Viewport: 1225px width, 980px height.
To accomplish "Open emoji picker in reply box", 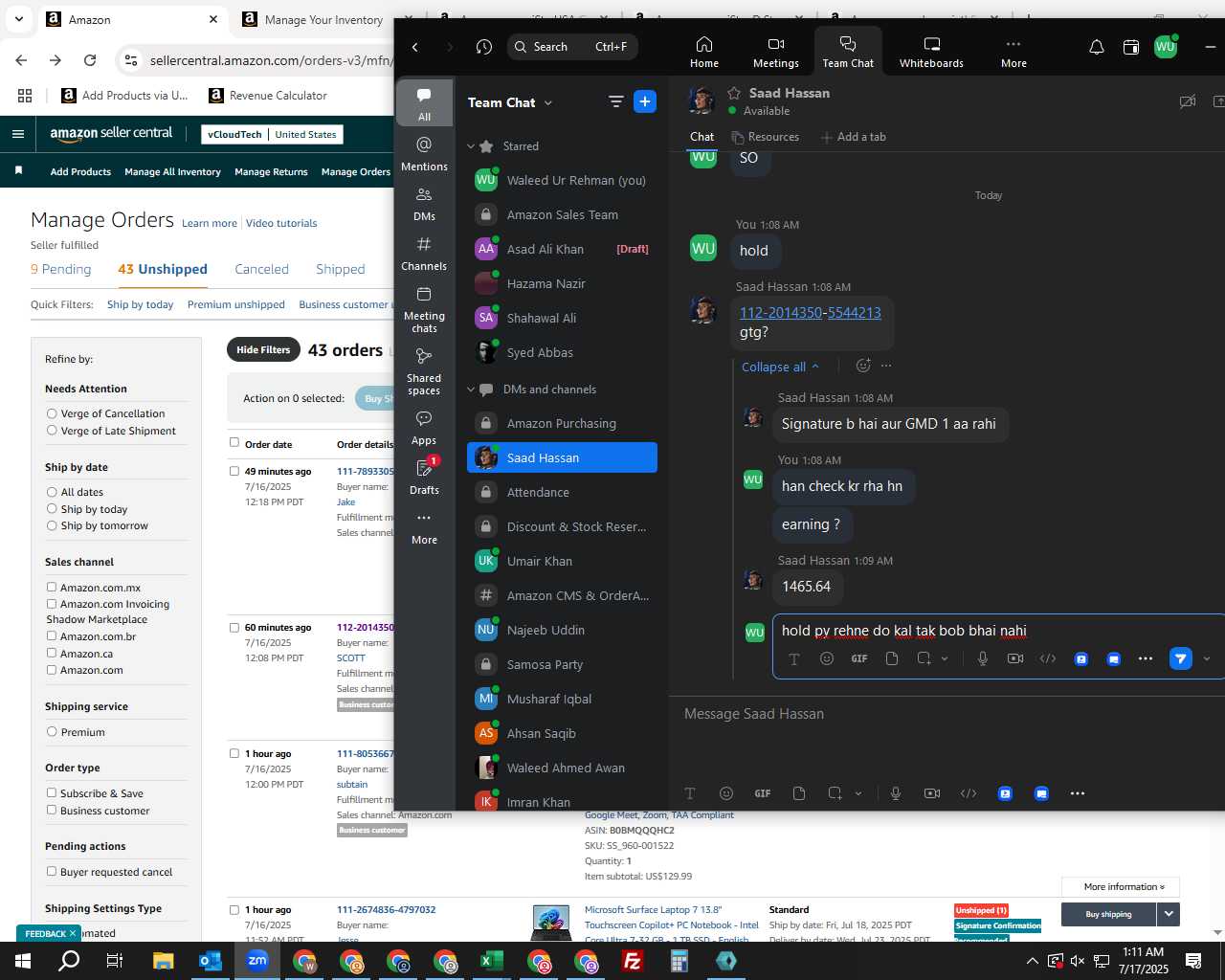I will [x=827, y=658].
